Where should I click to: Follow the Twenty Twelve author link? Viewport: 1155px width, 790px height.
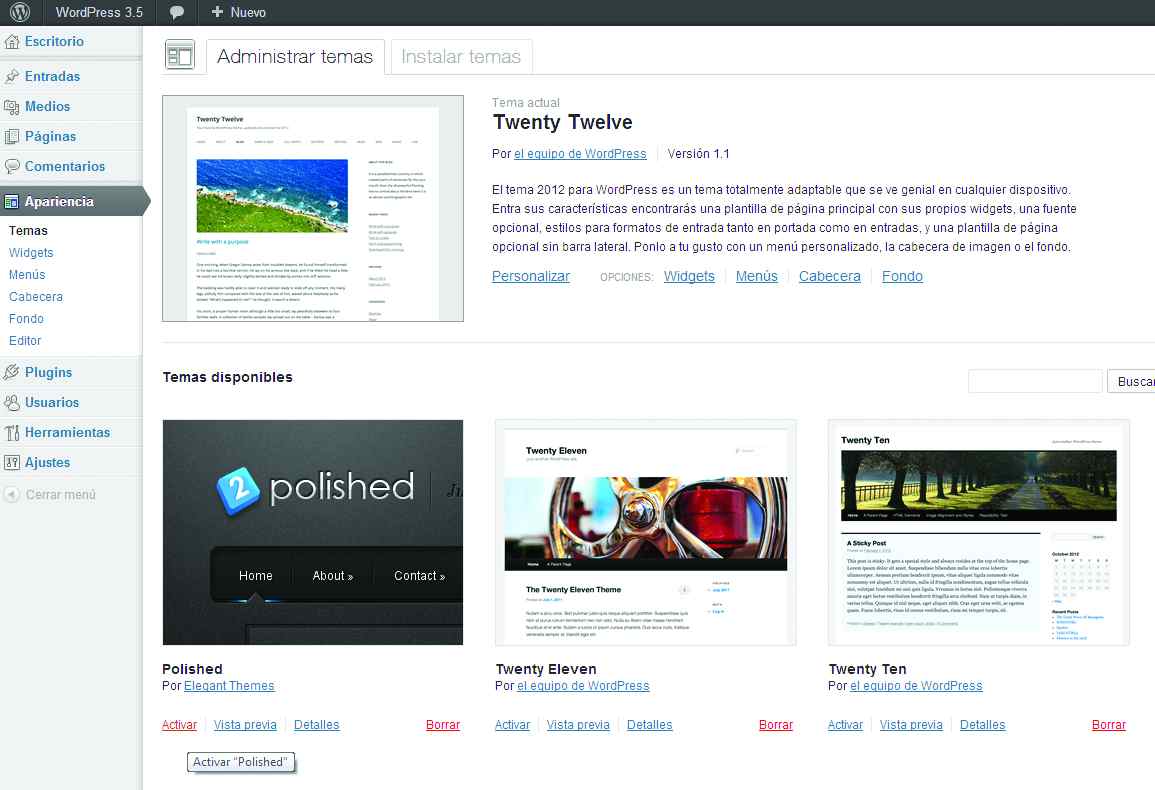point(580,154)
